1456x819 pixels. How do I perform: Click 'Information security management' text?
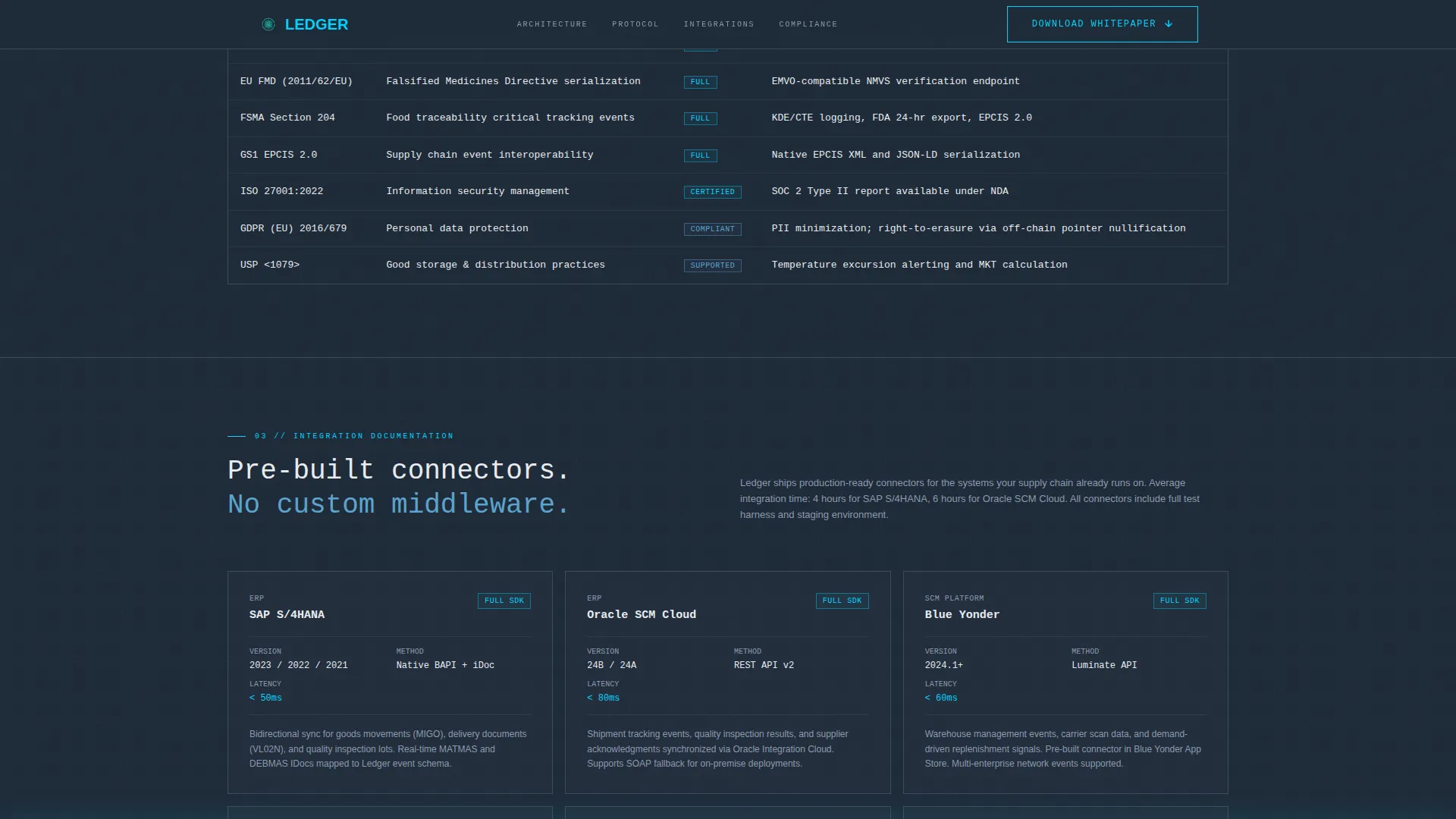478,191
